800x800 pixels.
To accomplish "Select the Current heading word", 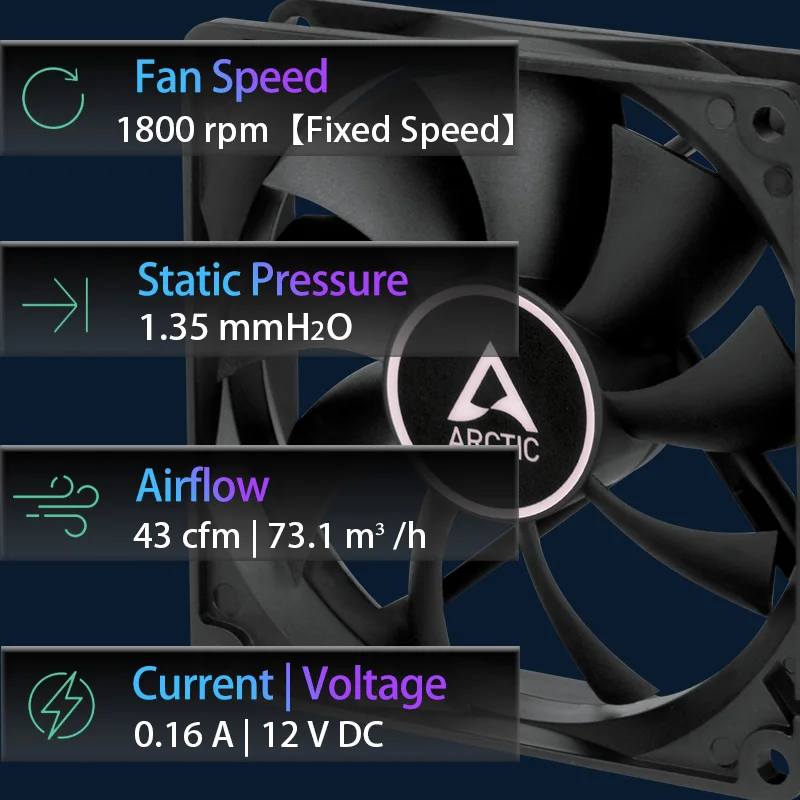I will pyautogui.click(x=203, y=684).
